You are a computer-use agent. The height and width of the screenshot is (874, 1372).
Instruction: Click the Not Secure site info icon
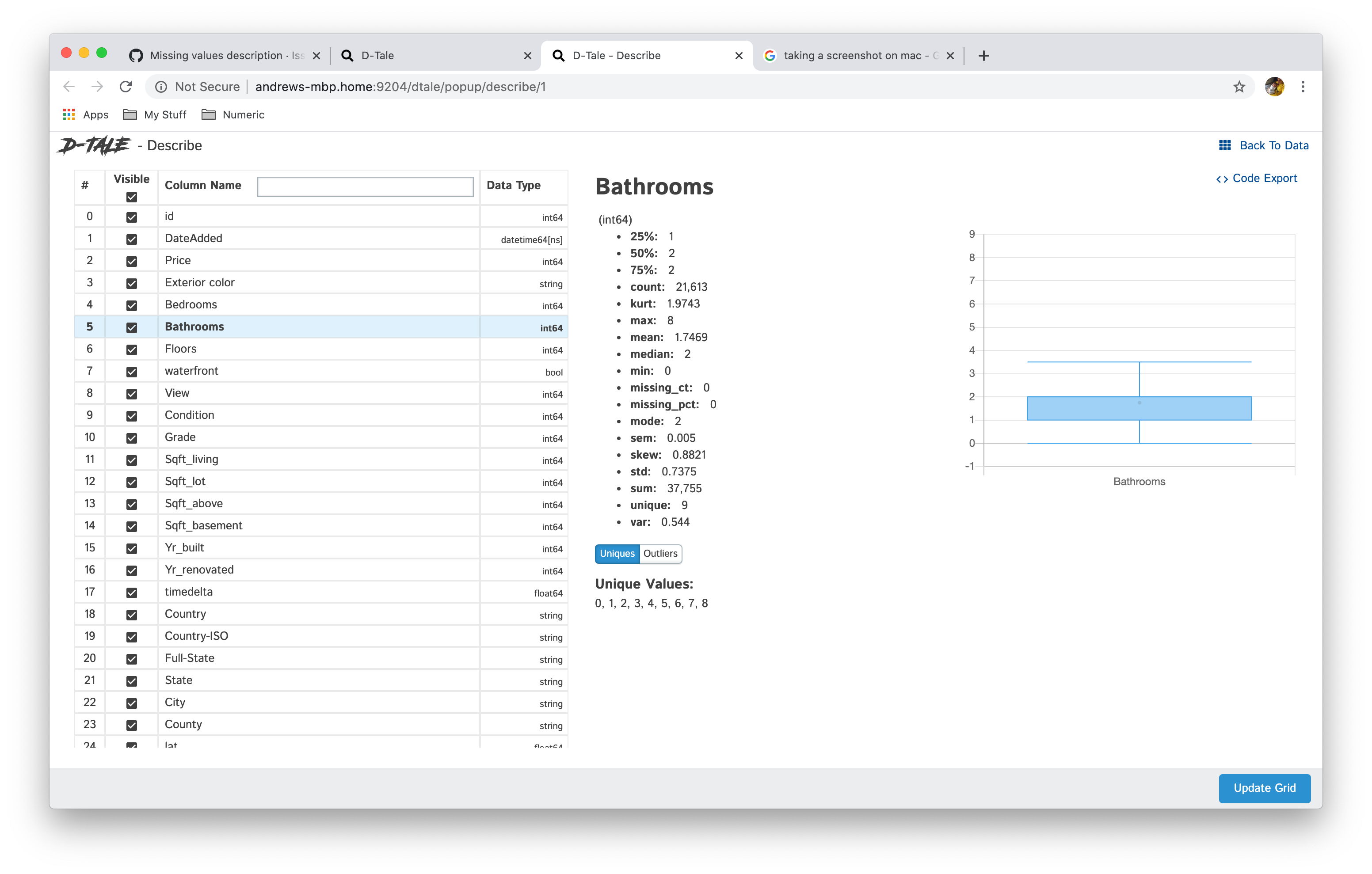coord(161,87)
